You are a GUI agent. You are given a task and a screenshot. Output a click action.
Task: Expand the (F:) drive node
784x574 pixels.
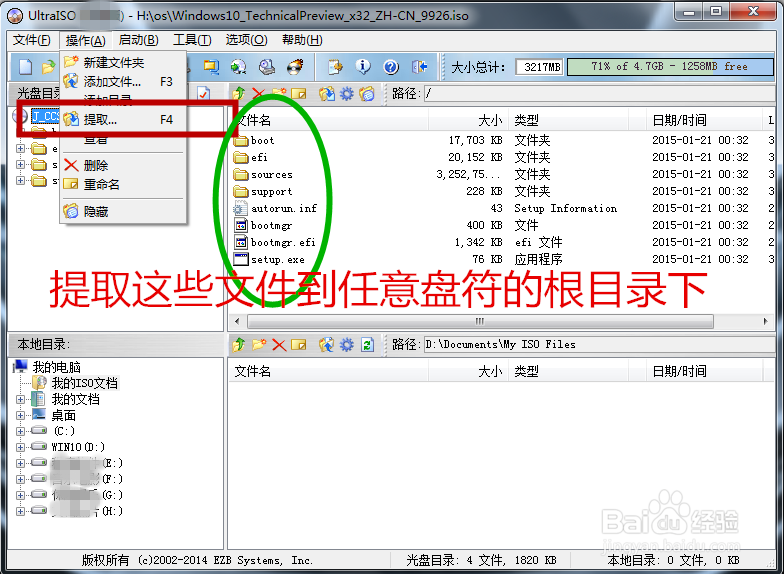pyautogui.click(x=20, y=479)
